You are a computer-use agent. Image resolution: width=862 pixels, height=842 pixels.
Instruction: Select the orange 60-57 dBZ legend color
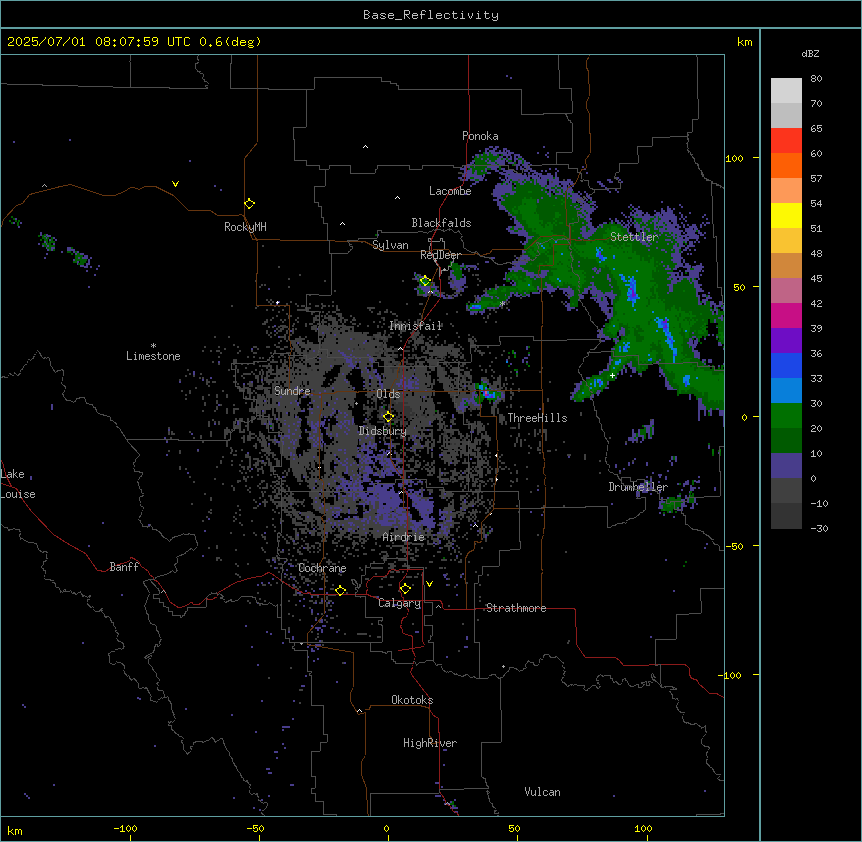tap(786, 165)
